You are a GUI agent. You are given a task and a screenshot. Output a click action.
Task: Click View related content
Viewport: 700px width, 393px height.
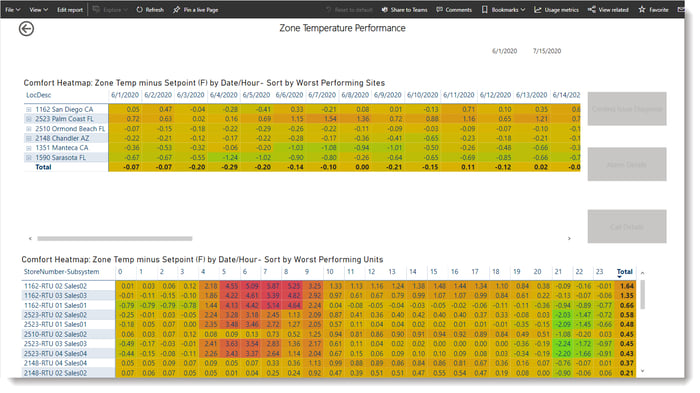pyautogui.click(x=608, y=9)
